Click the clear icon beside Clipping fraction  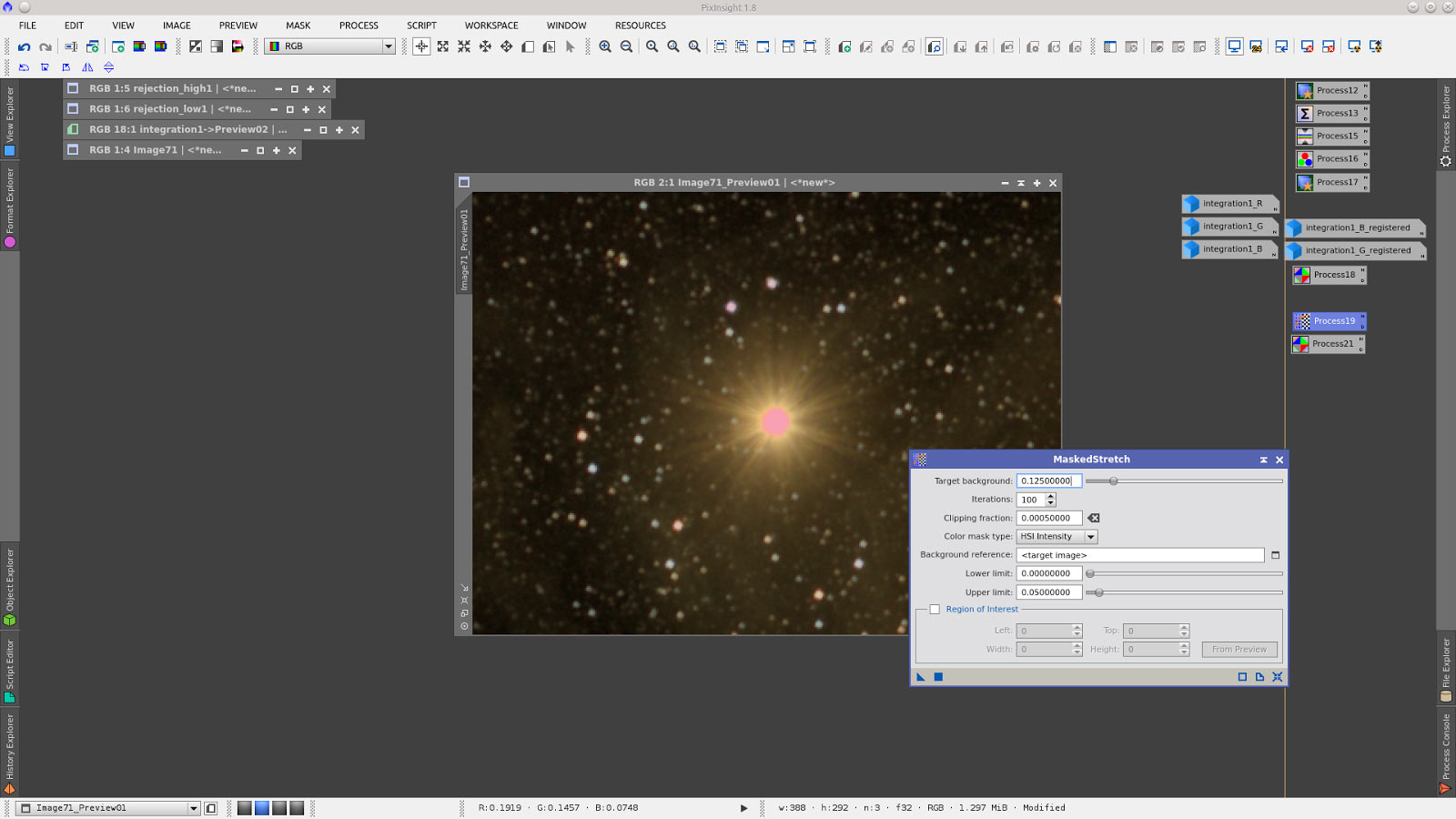(1094, 519)
